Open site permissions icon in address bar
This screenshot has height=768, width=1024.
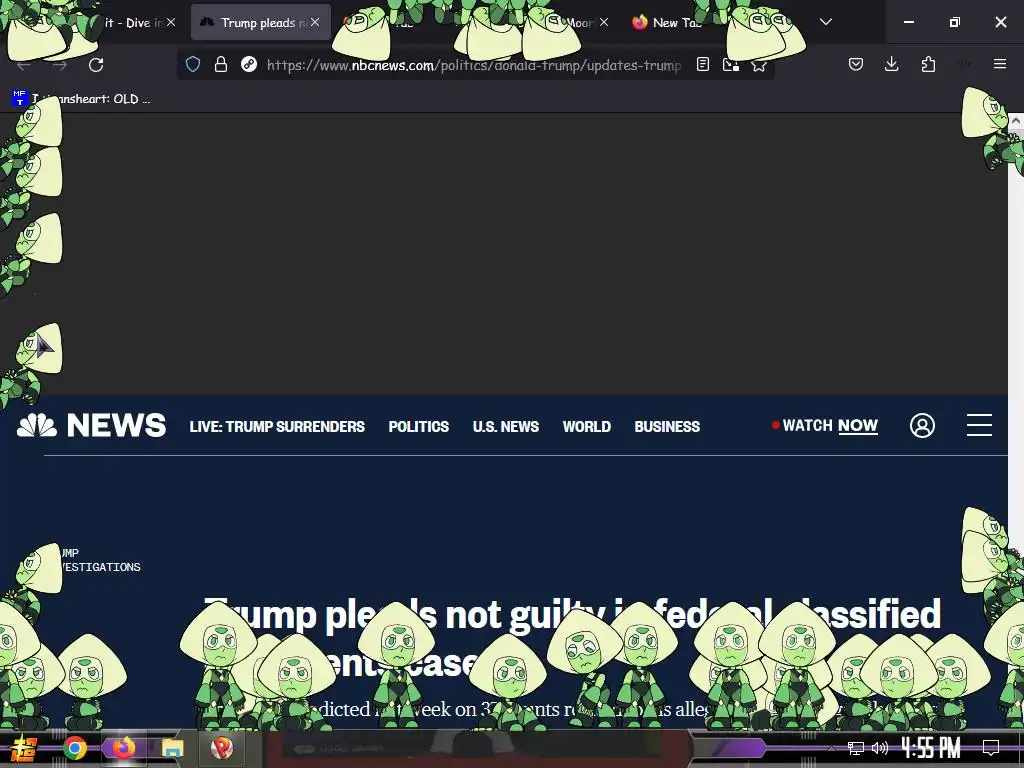coord(249,64)
